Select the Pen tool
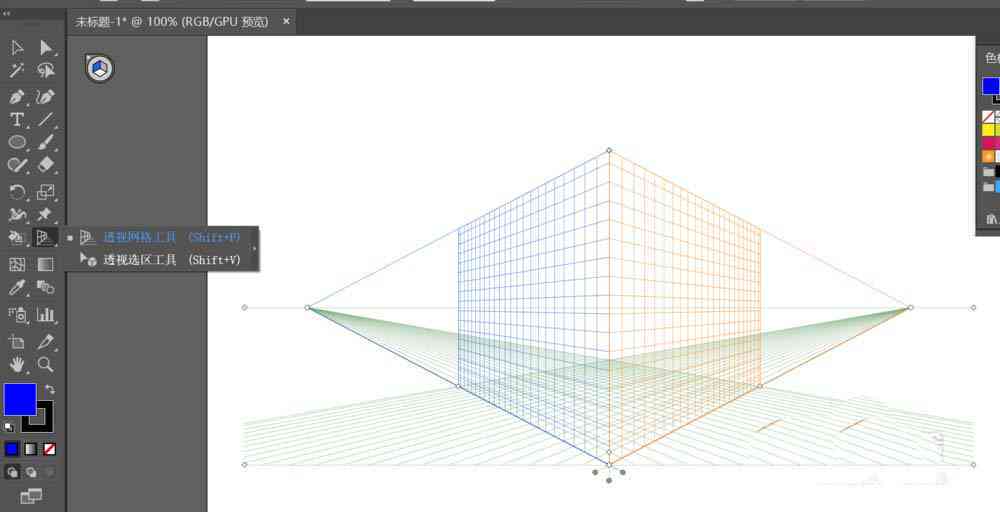The height and width of the screenshot is (512, 1000). coord(17,97)
